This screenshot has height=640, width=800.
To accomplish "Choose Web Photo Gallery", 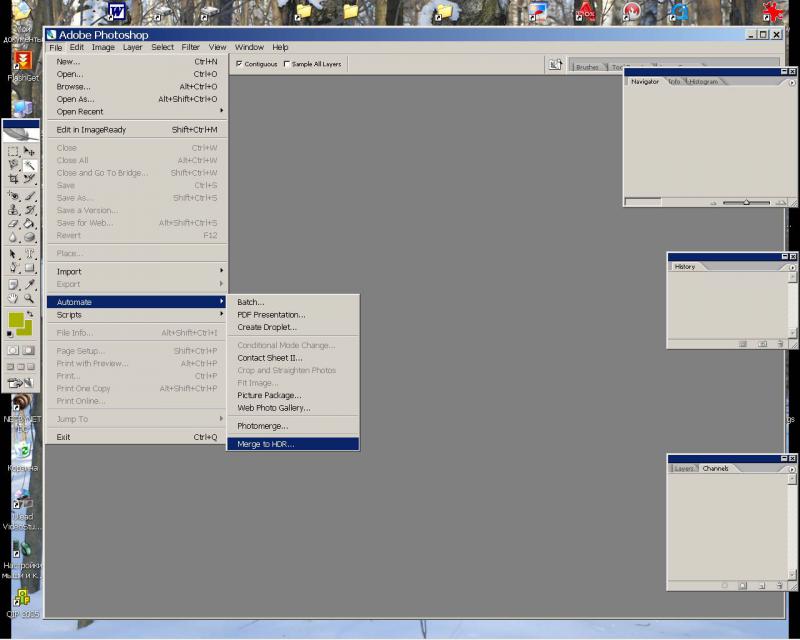I will [x=293, y=408].
